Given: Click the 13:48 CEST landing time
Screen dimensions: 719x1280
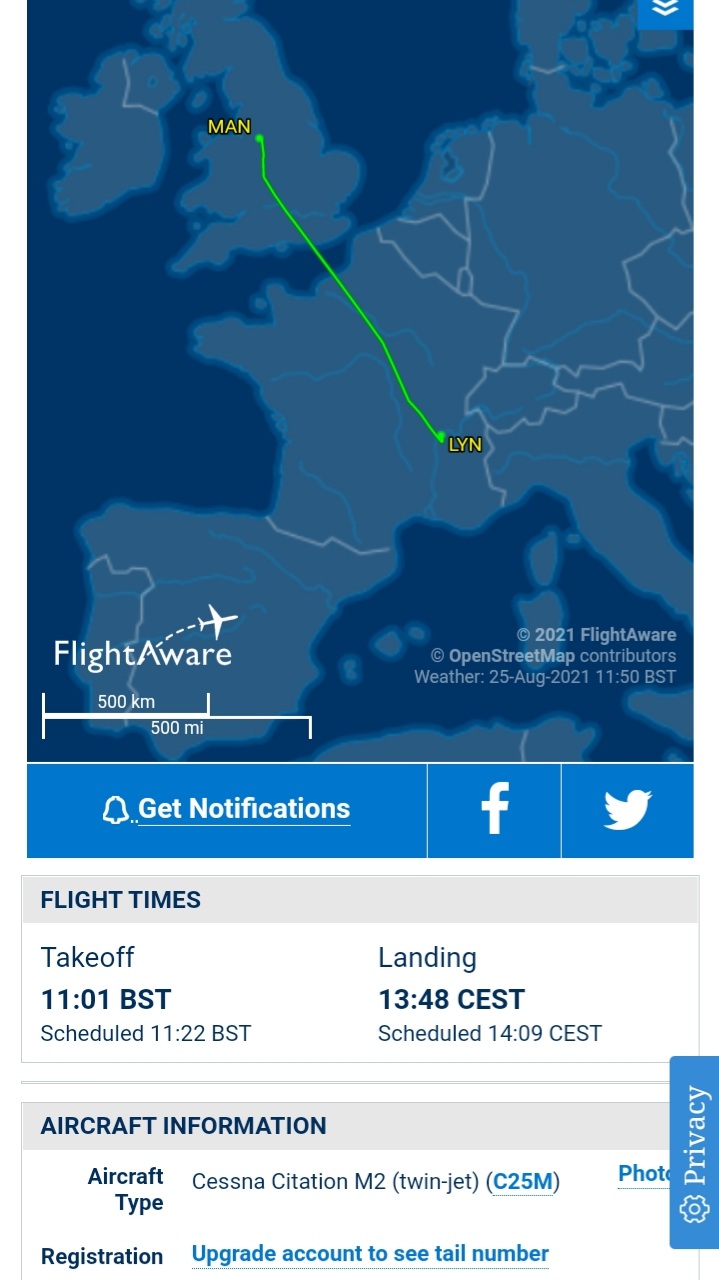Looking at the screenshot, I should click(451, 999).
